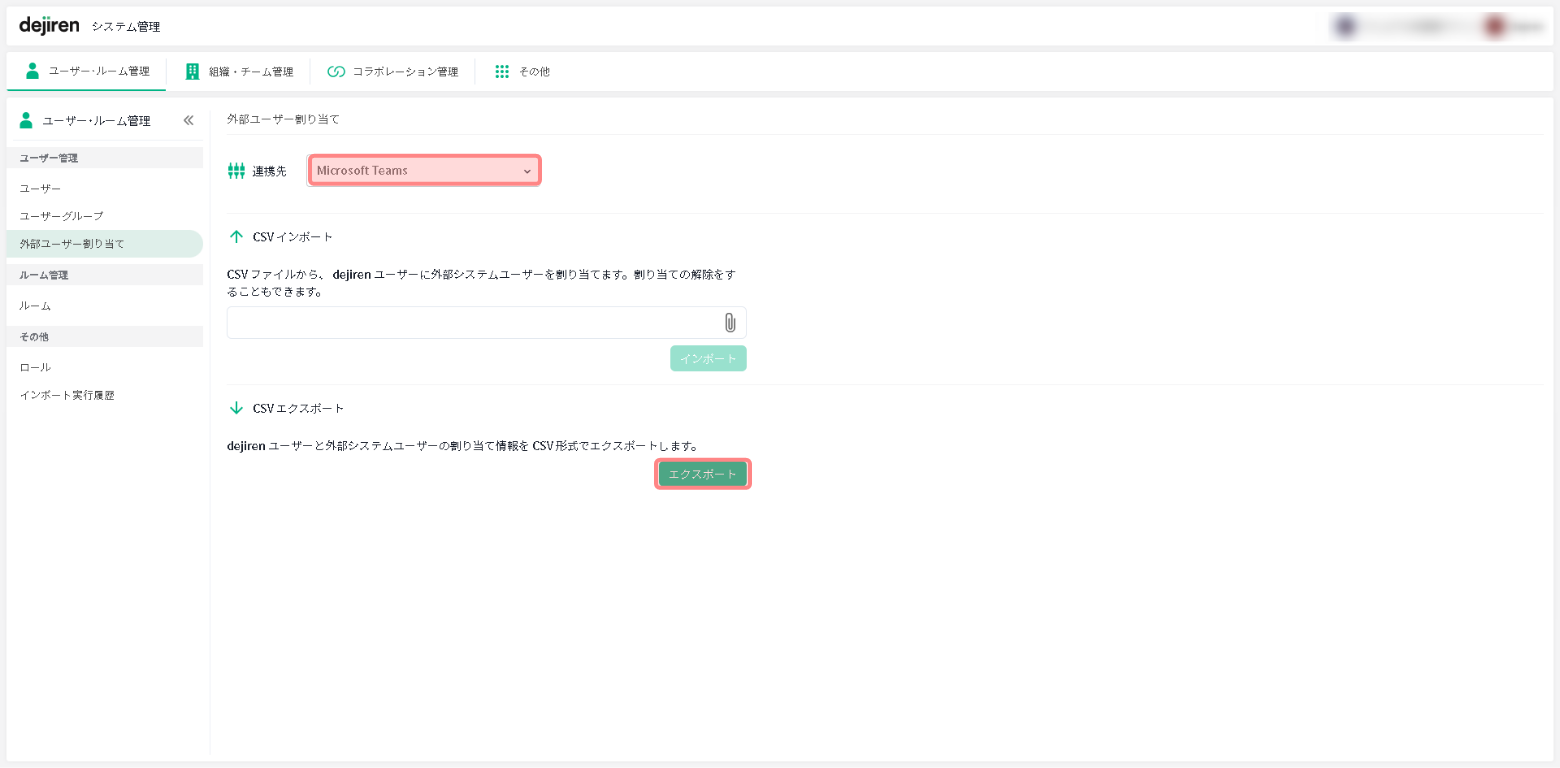Open the ユーザー・ルーム管理 tab
1560x768 pixels.
click(87, 71)
